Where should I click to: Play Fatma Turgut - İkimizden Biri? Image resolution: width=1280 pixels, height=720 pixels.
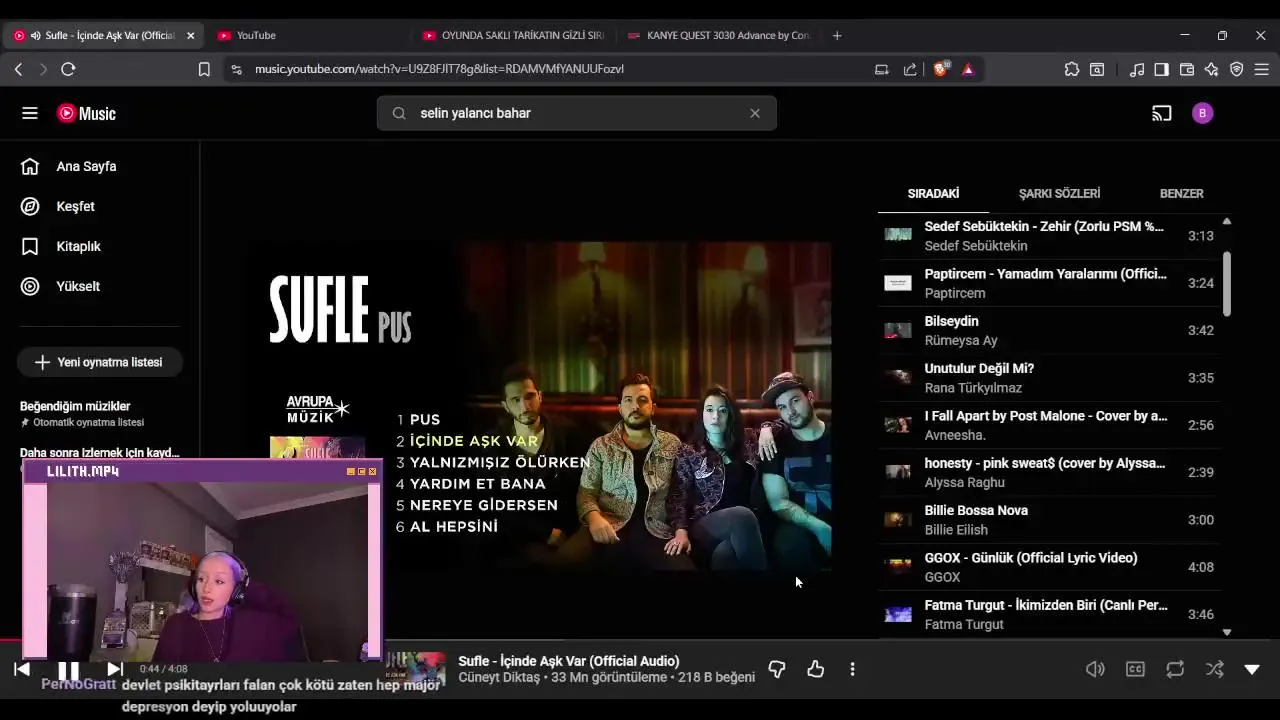[x=1049, y=614]
